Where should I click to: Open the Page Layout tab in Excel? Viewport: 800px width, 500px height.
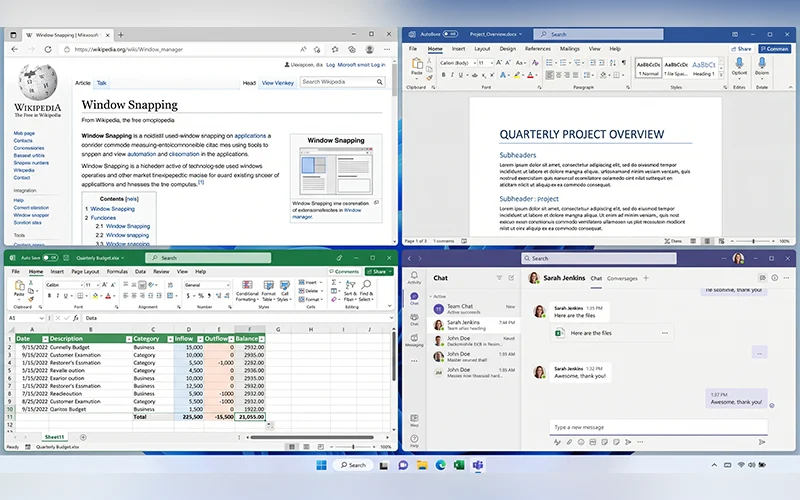click(85, 271)
